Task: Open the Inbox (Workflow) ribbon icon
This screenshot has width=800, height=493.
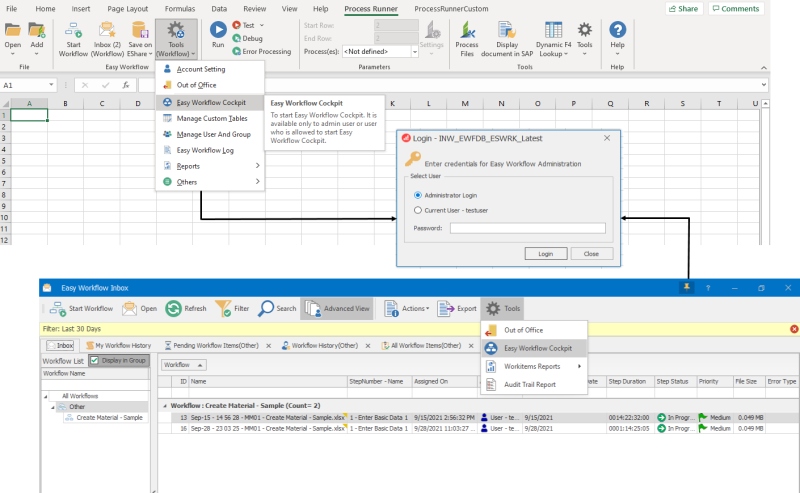Action: tap(107, 36)
